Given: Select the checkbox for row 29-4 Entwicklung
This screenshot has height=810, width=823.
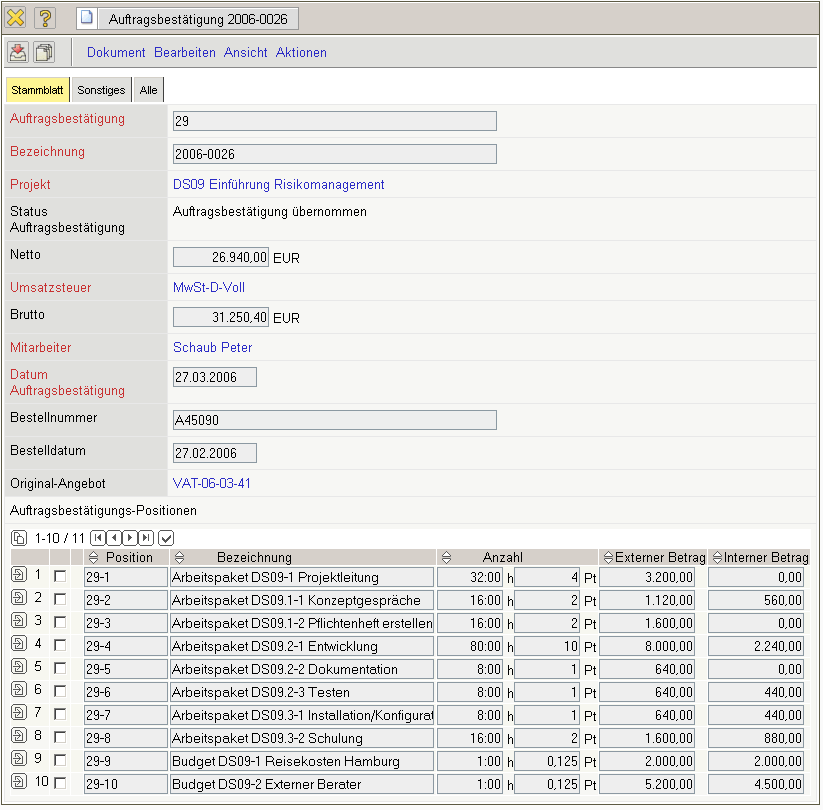Looking at the screenshot, I should point(60,646).
